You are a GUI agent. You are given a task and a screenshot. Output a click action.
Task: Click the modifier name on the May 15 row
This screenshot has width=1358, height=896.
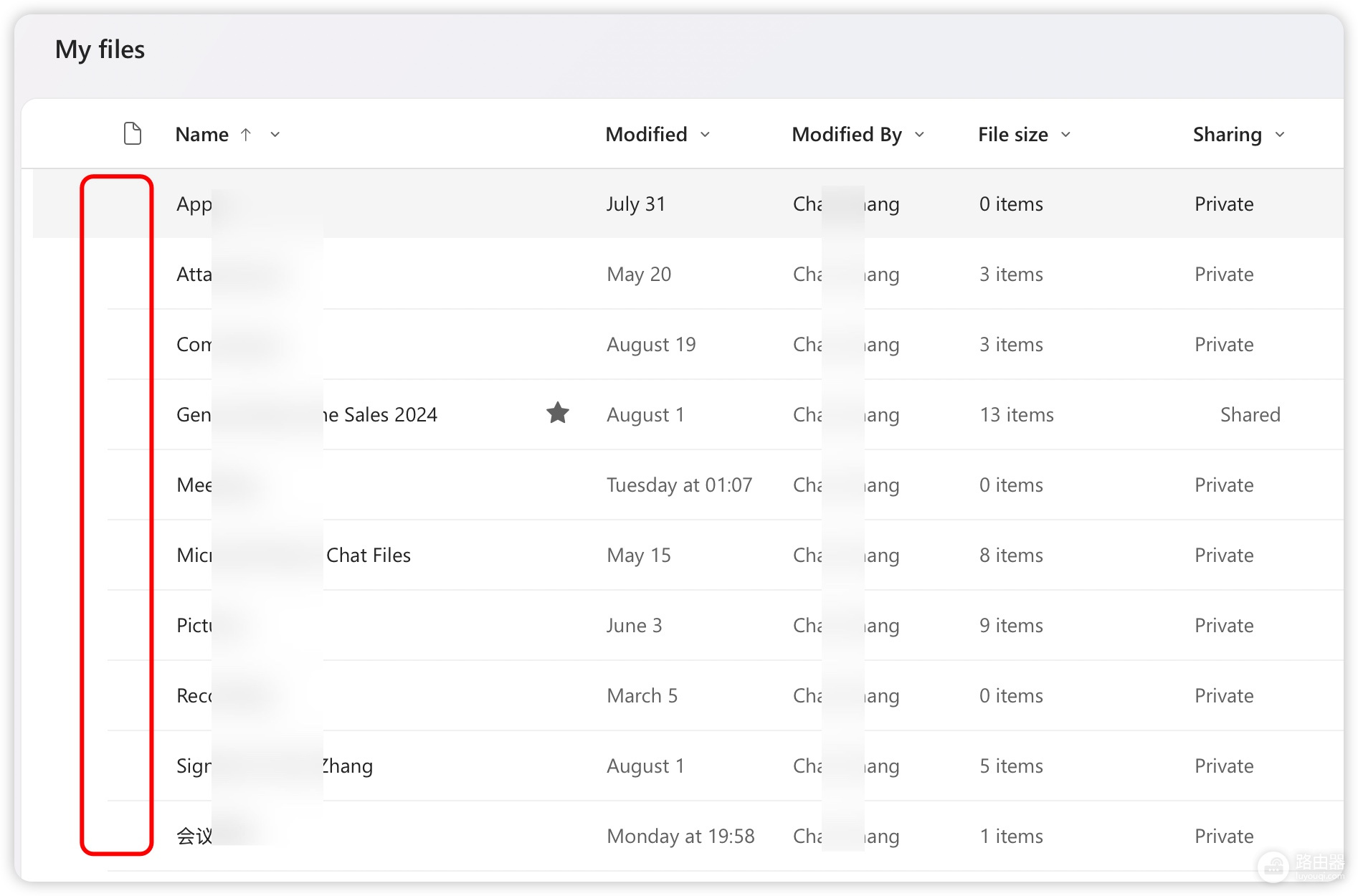(x=846, y=556)
